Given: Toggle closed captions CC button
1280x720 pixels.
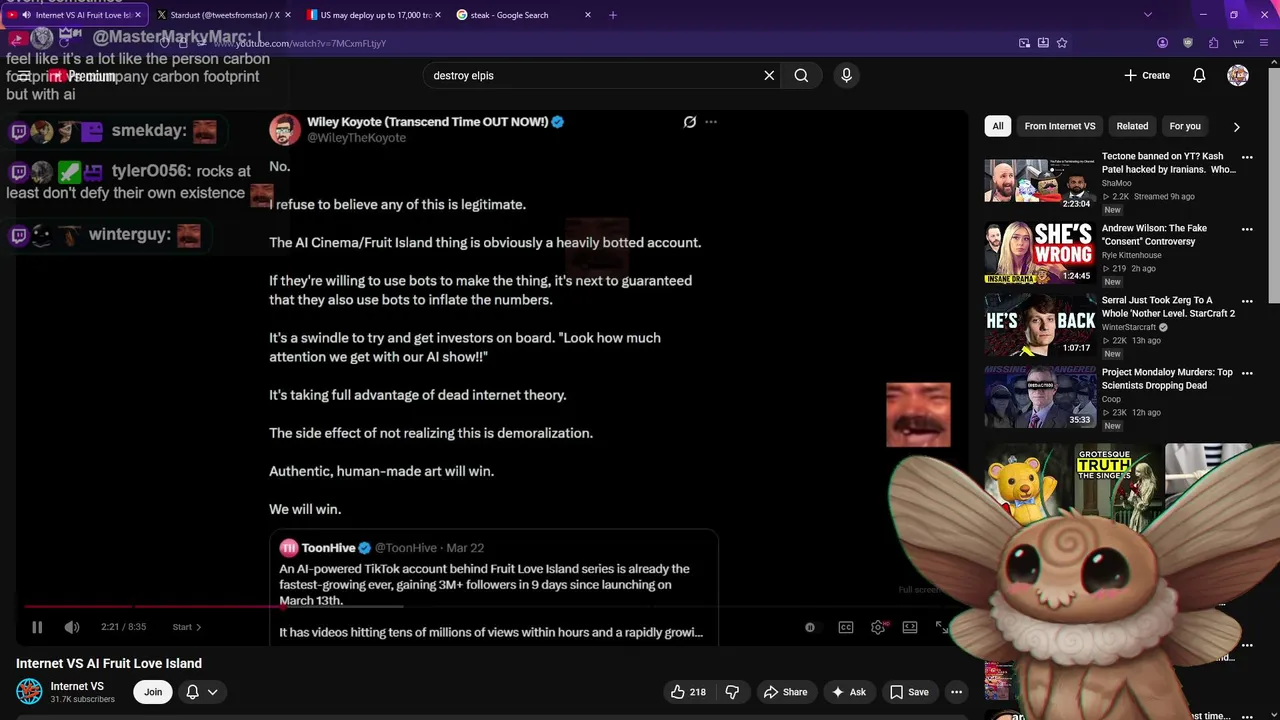Looking at the screenshot, I should tap(846, 627).
